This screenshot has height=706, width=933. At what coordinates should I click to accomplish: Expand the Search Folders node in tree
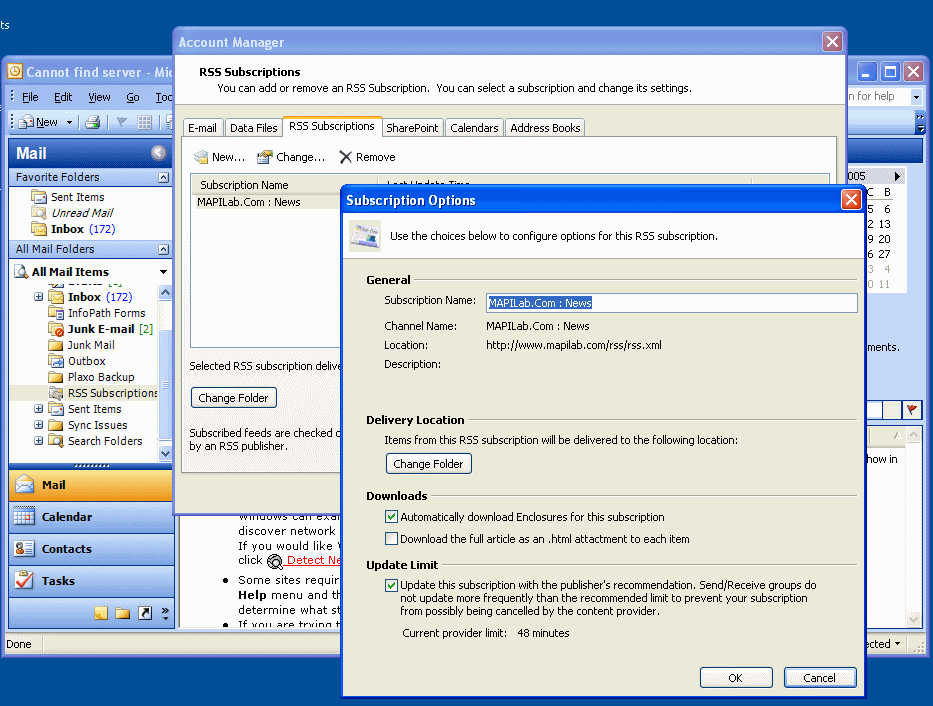coord(39,441)
